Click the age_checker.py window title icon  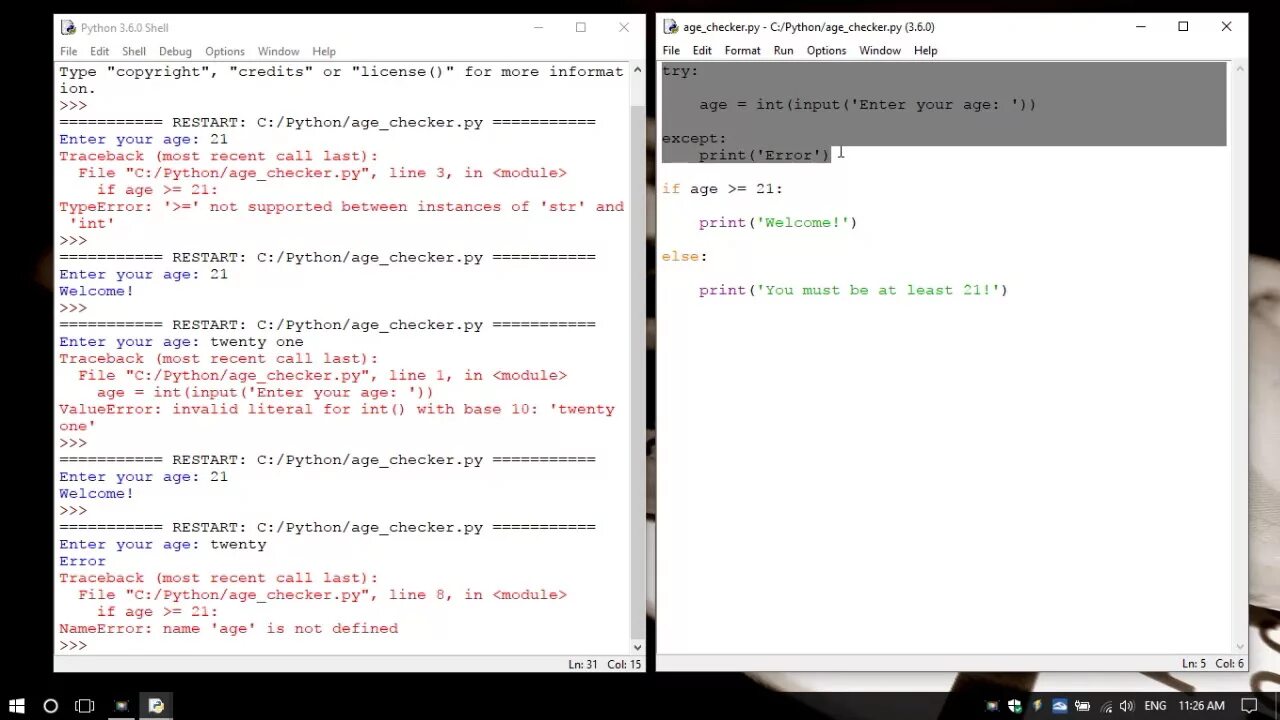tap(671, 27)
